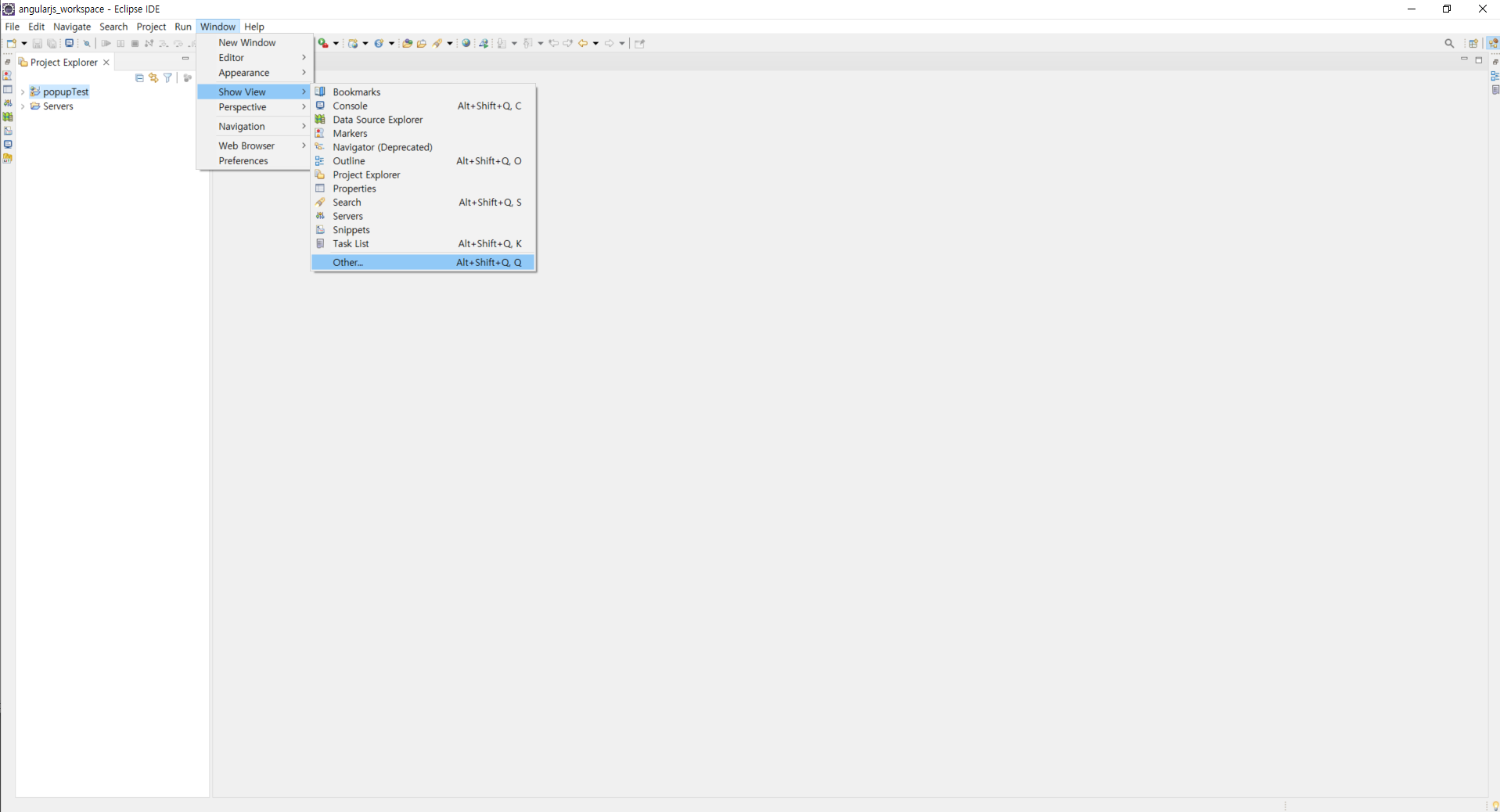Open the Back navigation history dropdown
Viewport: 1500px width, 812px height.
(596, 44)
